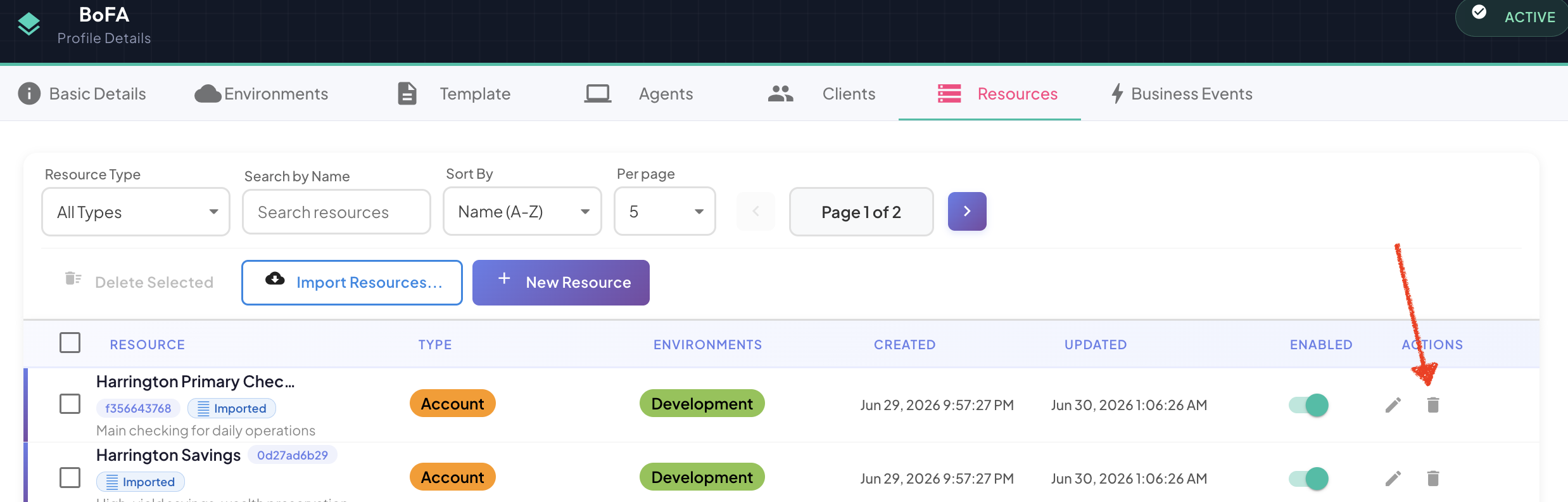This screenshot has height=502, width=1568.
Task: Click the Page 1 of 2 indicator
Action: tap(861, 212)
